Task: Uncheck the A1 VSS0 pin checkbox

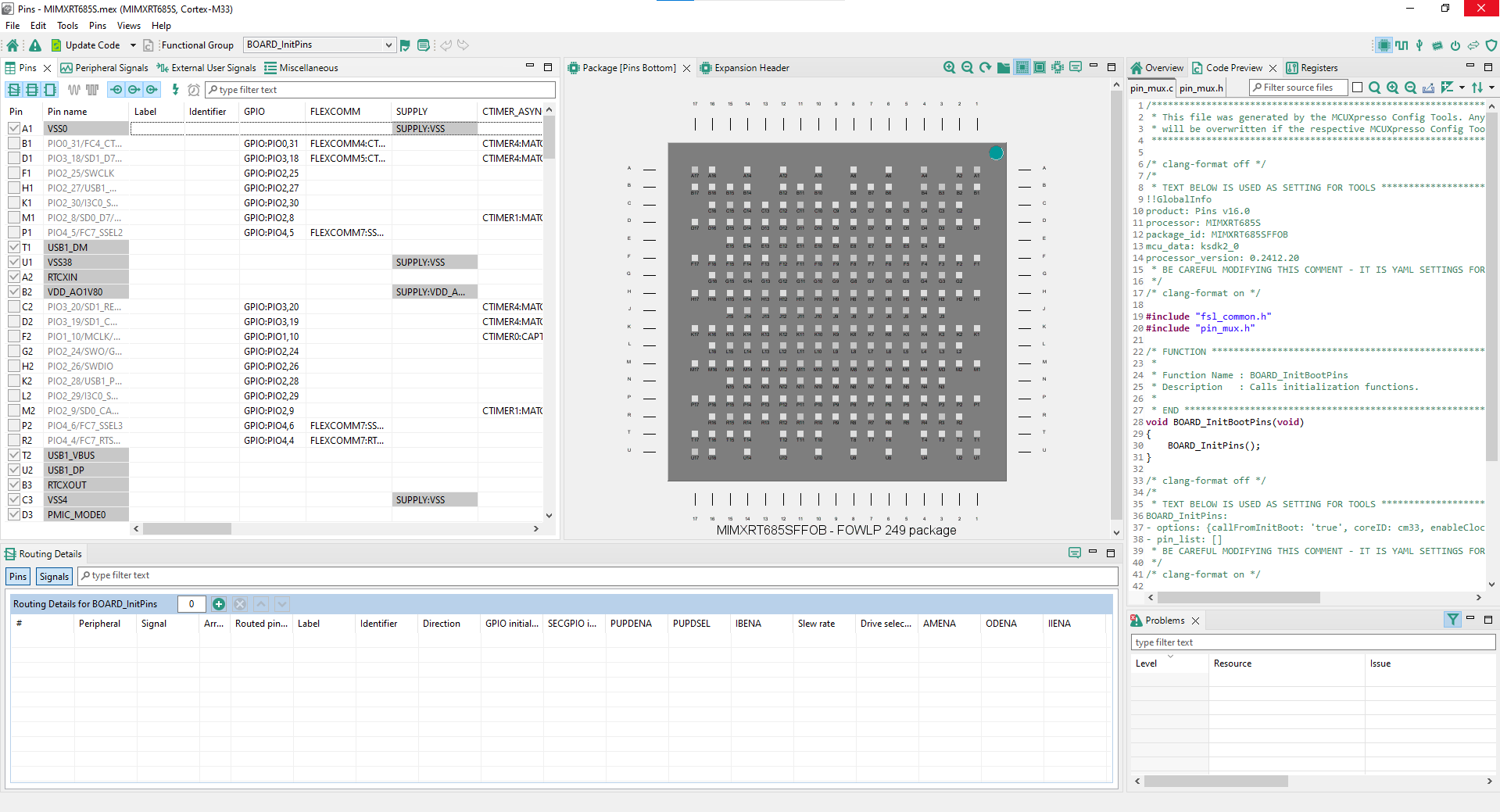Action: (14, 128)
